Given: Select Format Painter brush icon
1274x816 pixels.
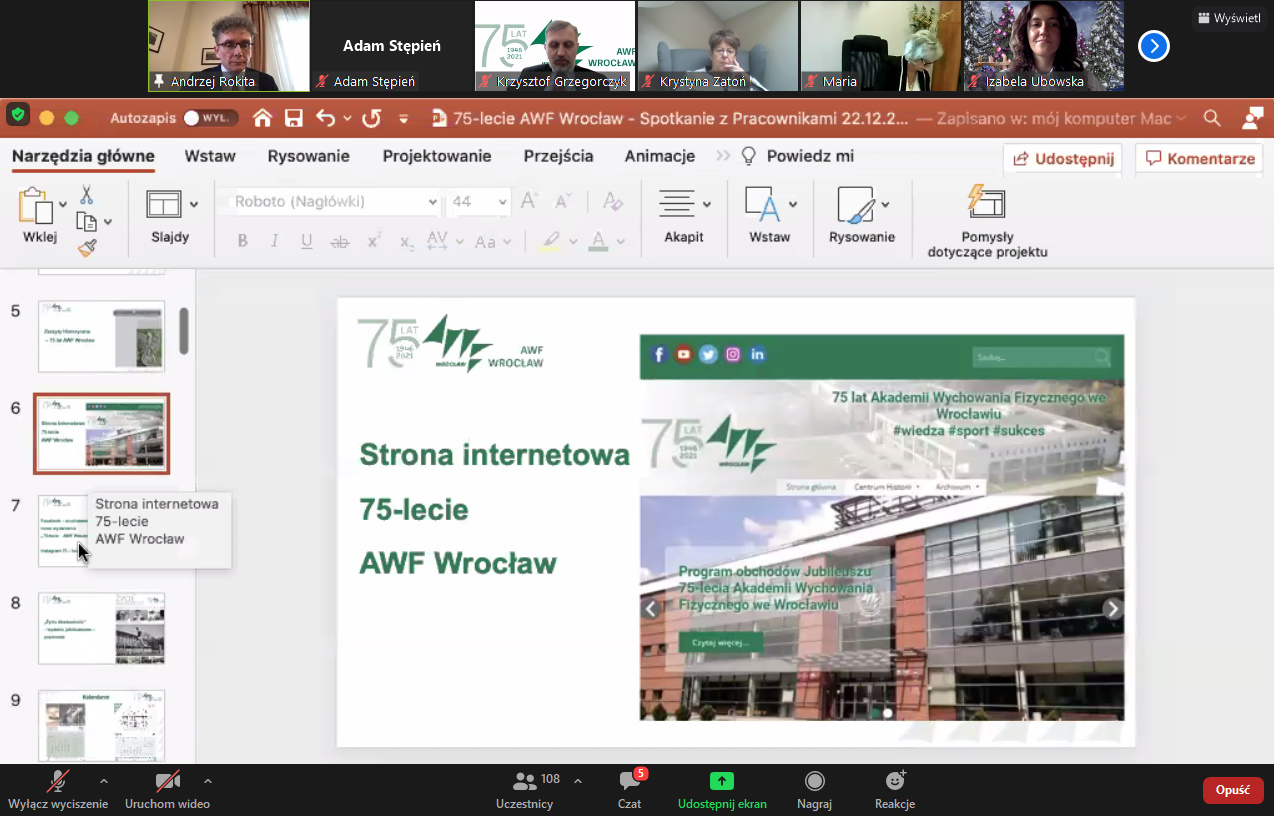Looking at the screenshot, I should pyautogui.click(x=87, y=247).
